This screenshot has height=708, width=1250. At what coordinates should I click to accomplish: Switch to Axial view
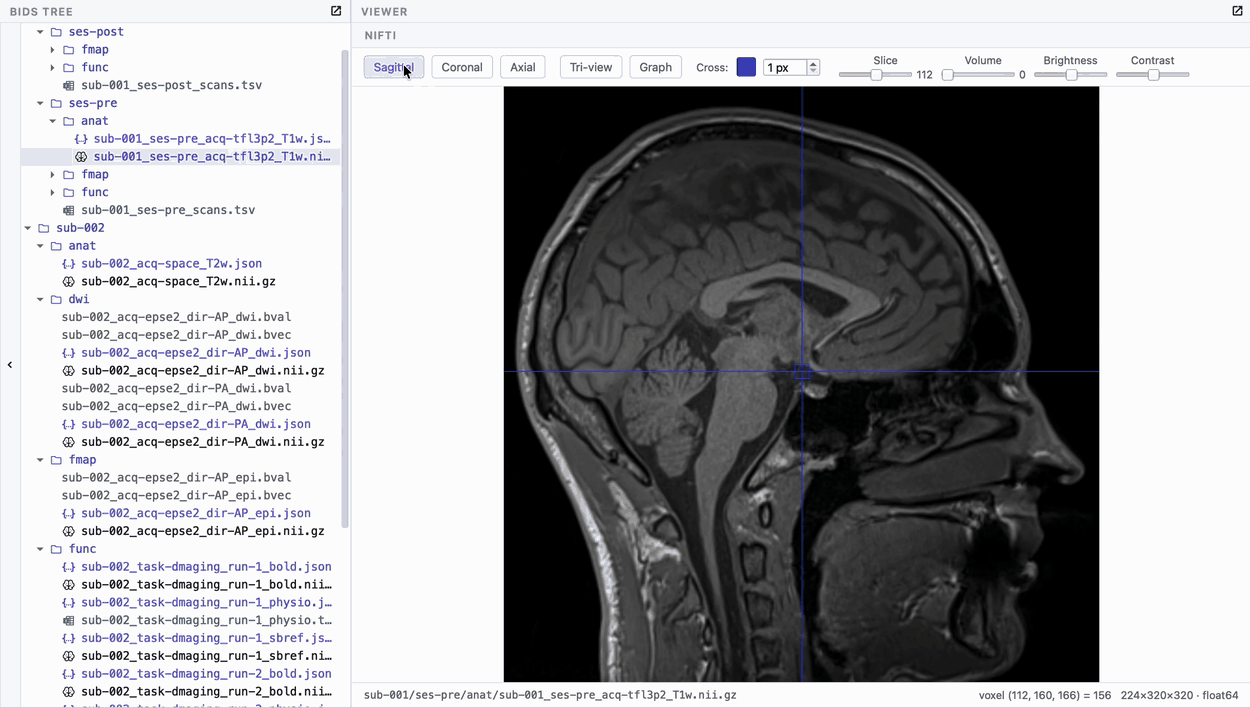click(x=523, y=67)
